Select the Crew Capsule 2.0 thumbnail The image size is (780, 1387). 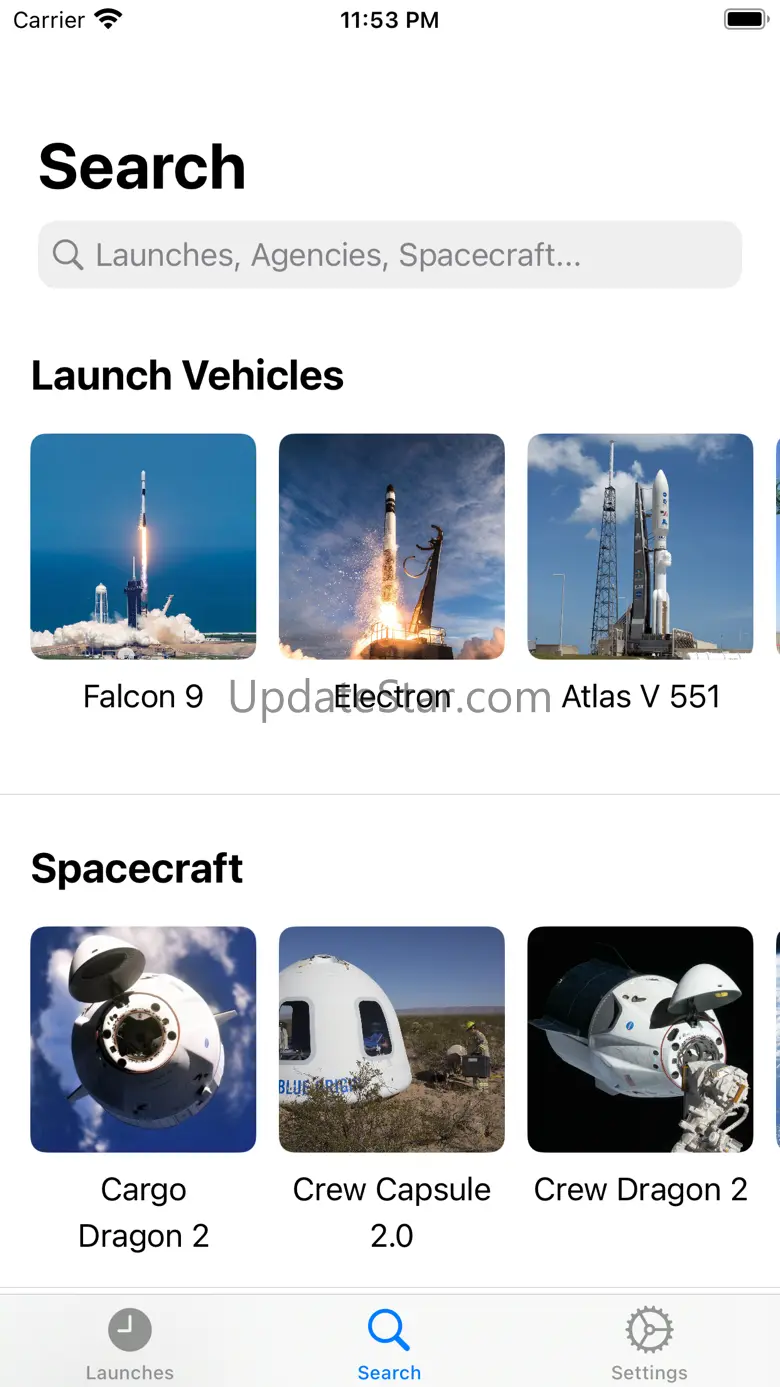click(x=391, y=1039)
